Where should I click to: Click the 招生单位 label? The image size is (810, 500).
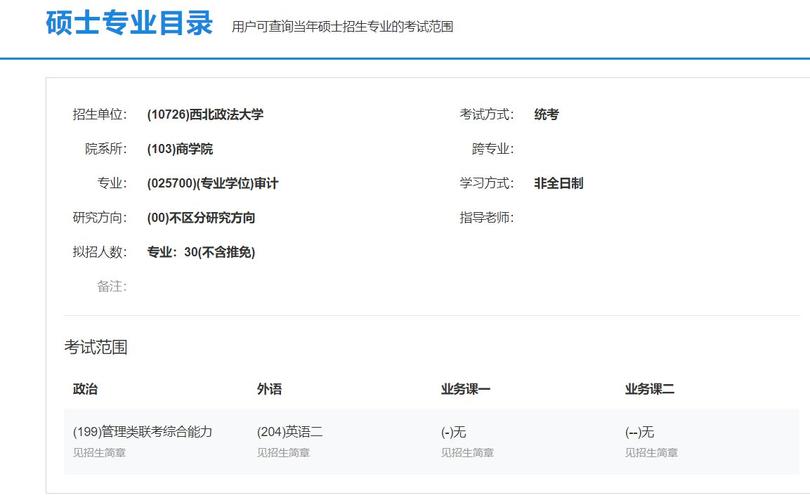point(100,114)
